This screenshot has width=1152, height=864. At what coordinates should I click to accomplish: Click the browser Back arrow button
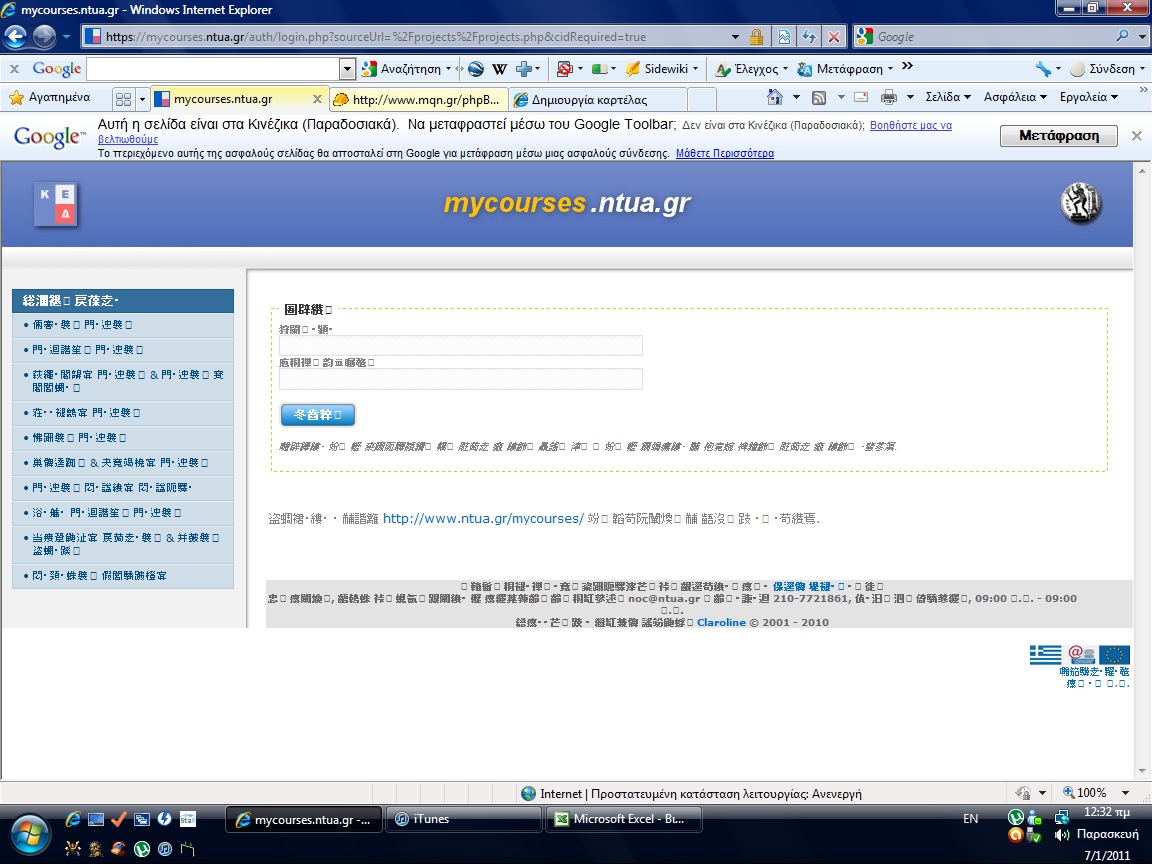[x=15, y=37]
